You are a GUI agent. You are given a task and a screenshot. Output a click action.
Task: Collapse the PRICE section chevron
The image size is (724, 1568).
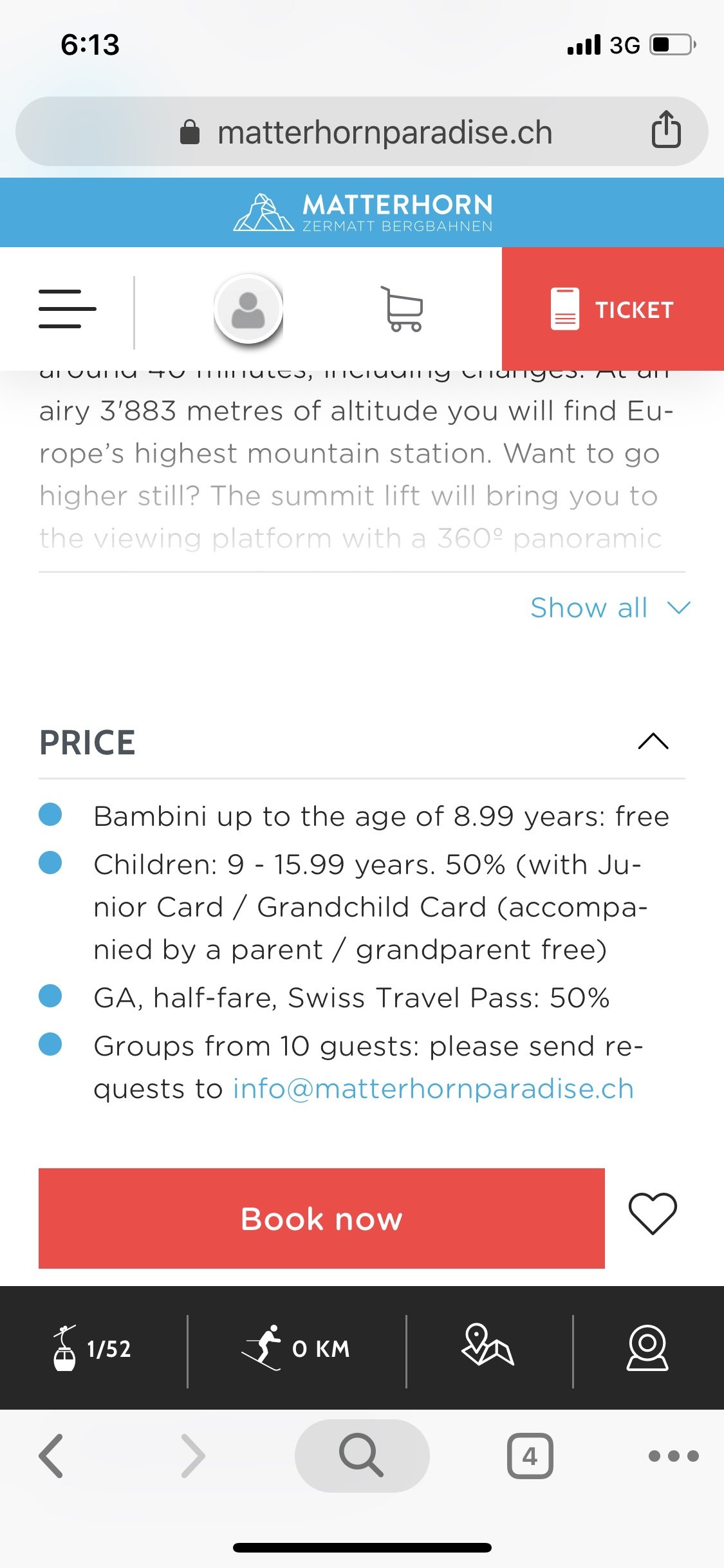click(653, 742)
